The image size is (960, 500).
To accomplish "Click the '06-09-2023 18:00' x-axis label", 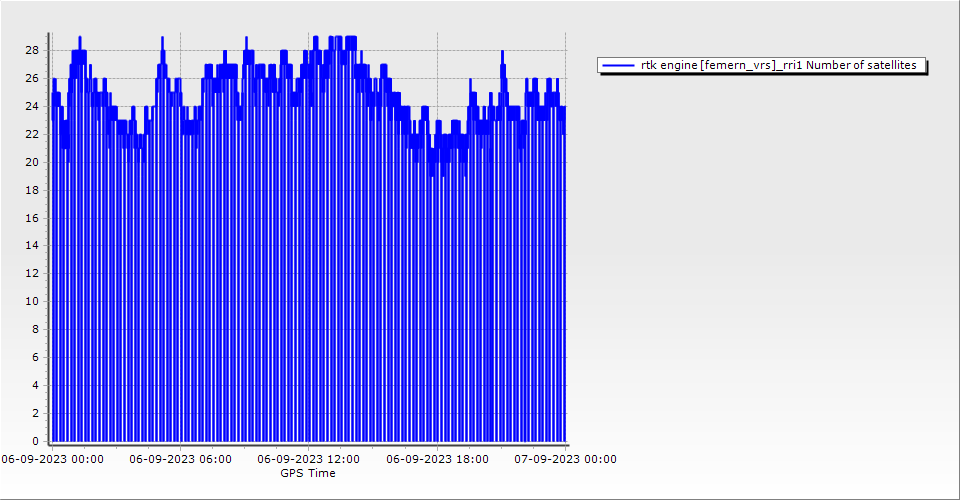I will point(437,460).
